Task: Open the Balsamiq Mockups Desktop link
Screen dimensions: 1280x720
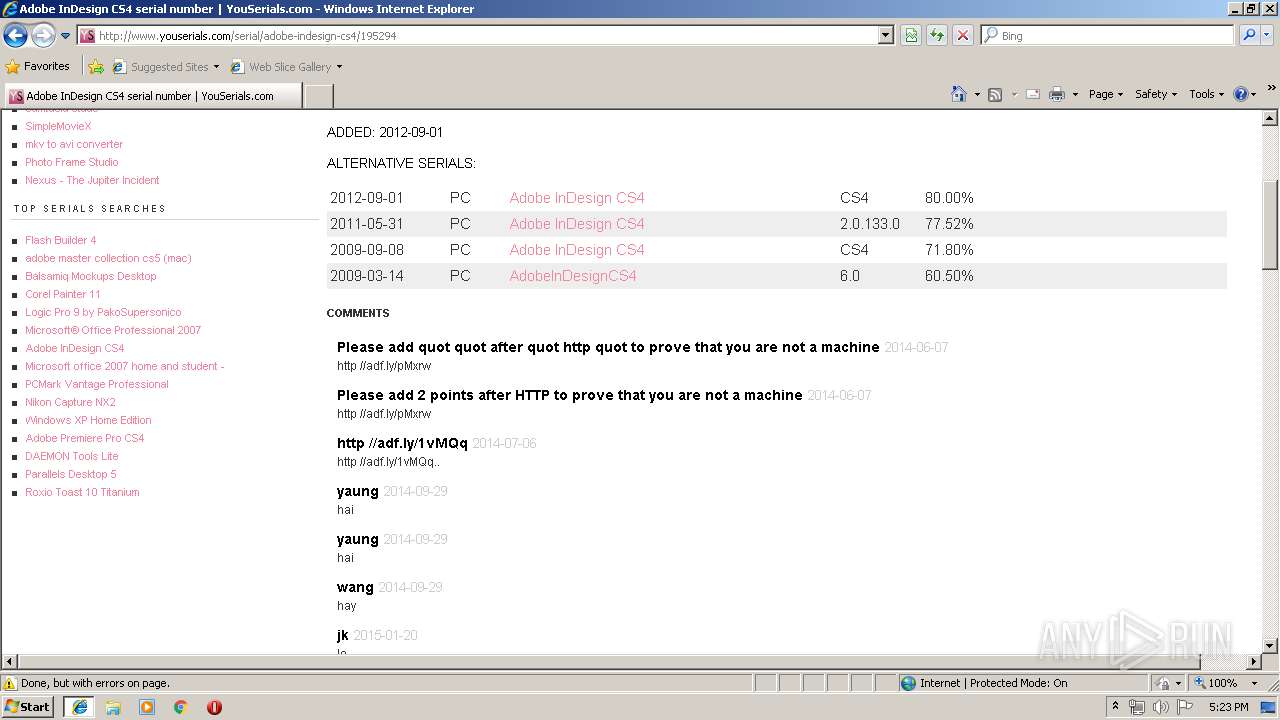Action: pyautogui.click(x=91, y=276)
